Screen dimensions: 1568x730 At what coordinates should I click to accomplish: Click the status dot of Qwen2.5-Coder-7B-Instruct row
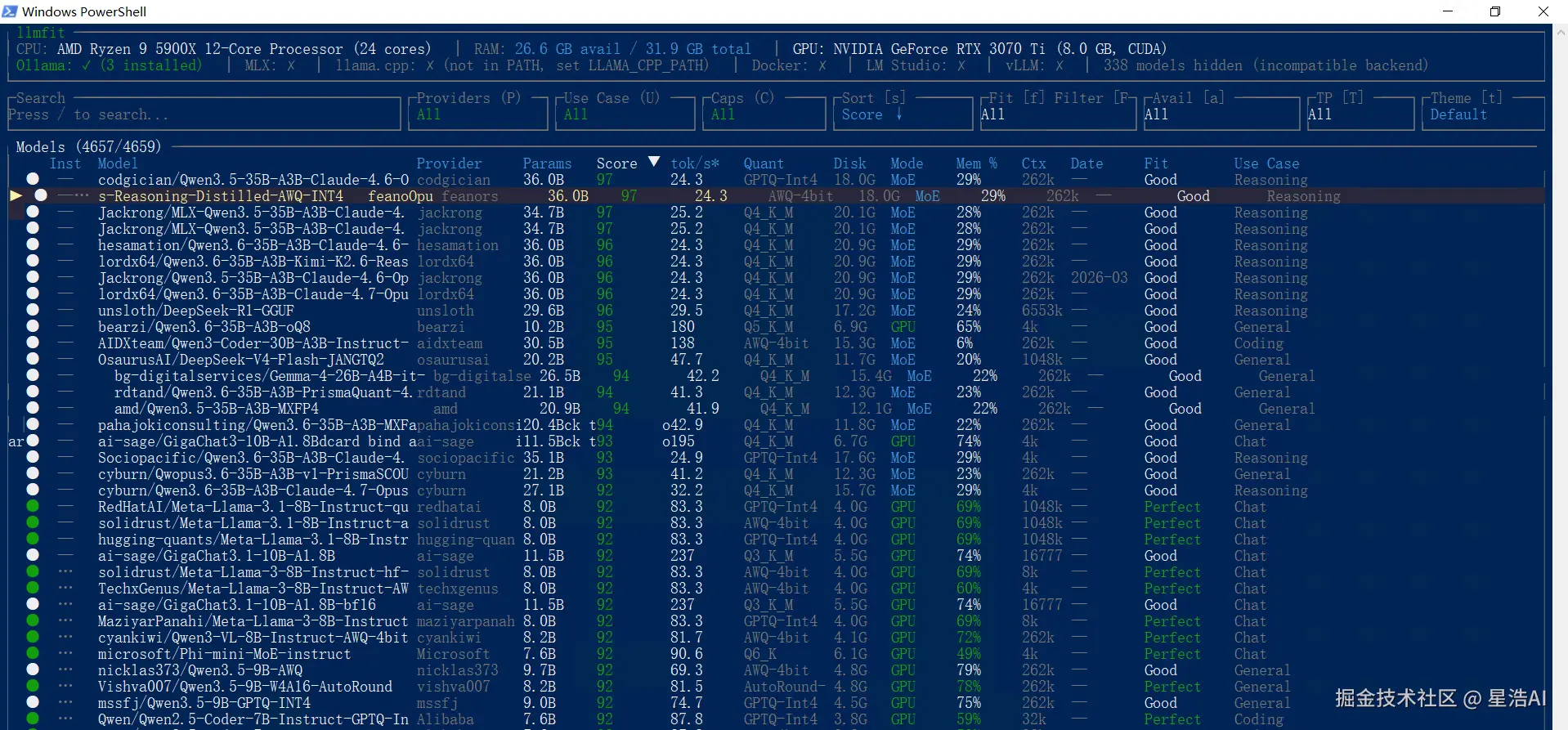click(x=33, y=719)
